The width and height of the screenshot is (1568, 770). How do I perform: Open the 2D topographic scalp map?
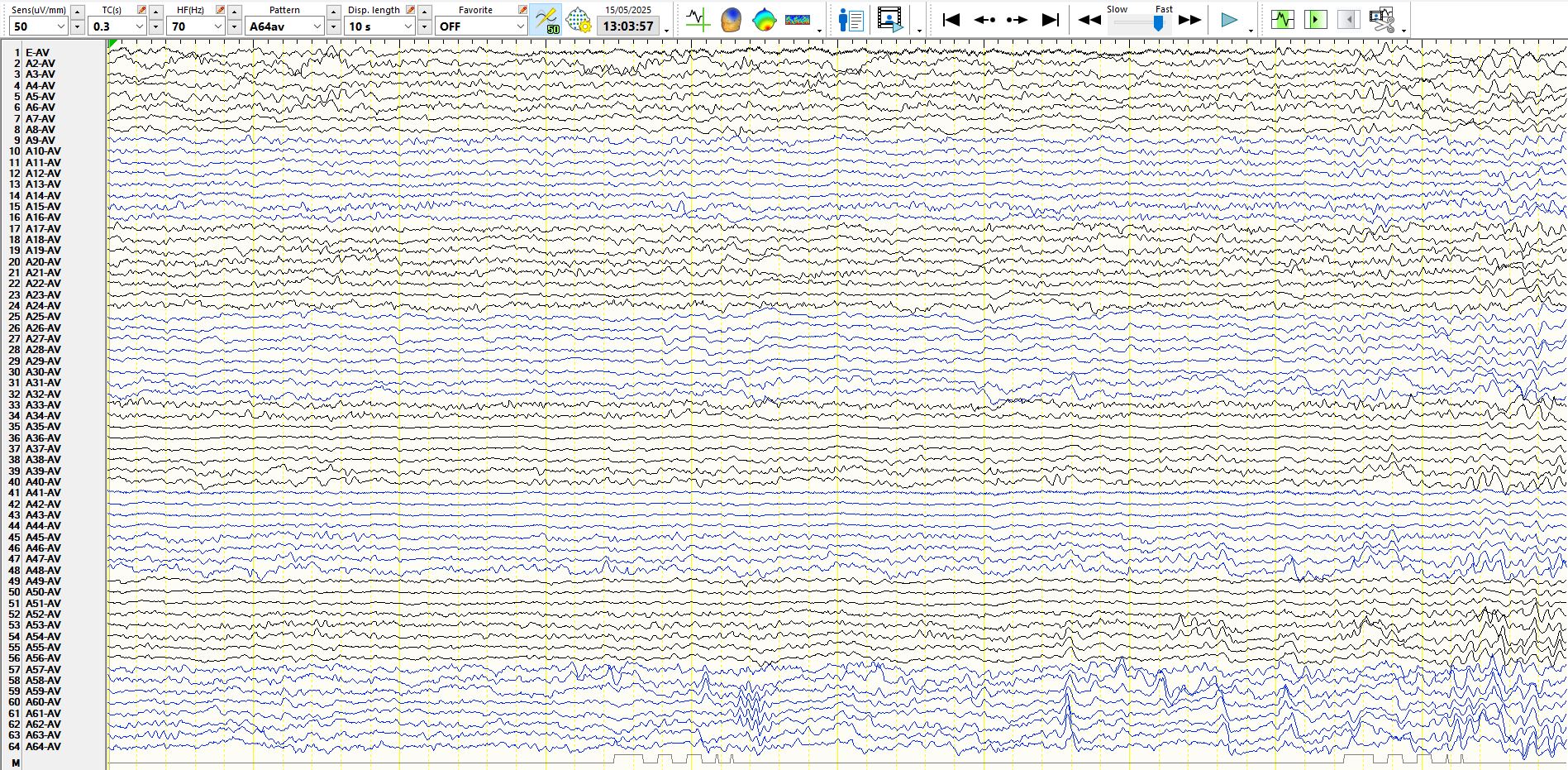pos(764,19)
